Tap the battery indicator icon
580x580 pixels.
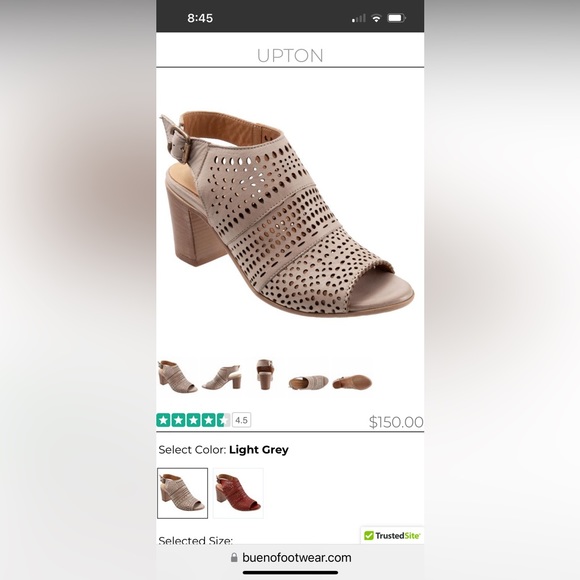(x=396, y=18)
